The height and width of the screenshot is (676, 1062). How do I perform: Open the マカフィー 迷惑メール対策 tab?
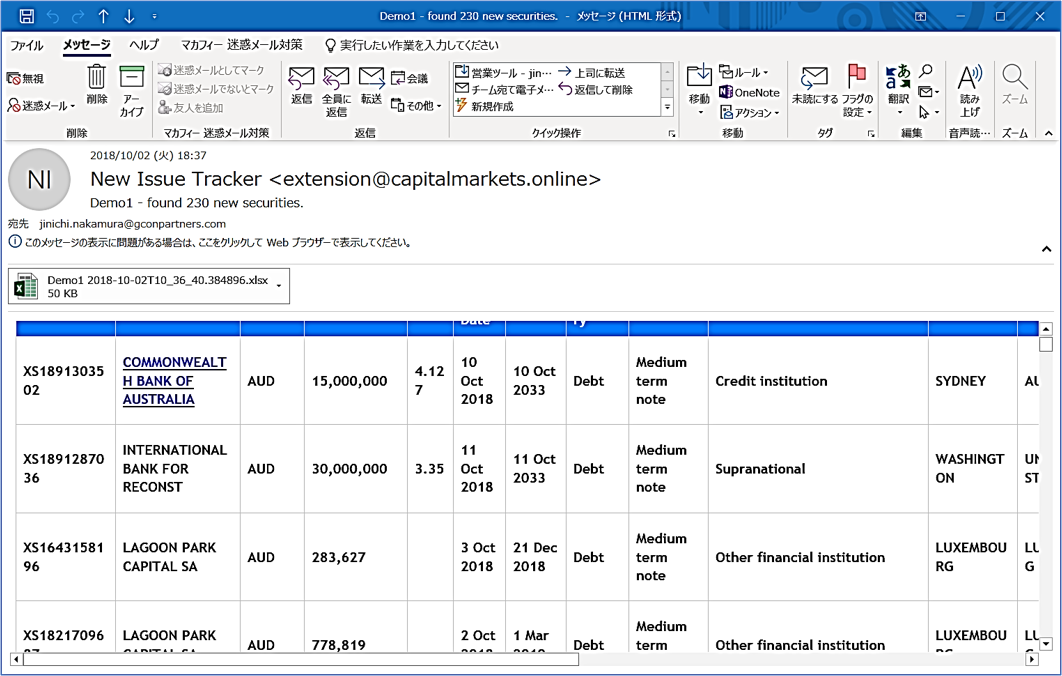pyautogui.click(x=241, y=45)
